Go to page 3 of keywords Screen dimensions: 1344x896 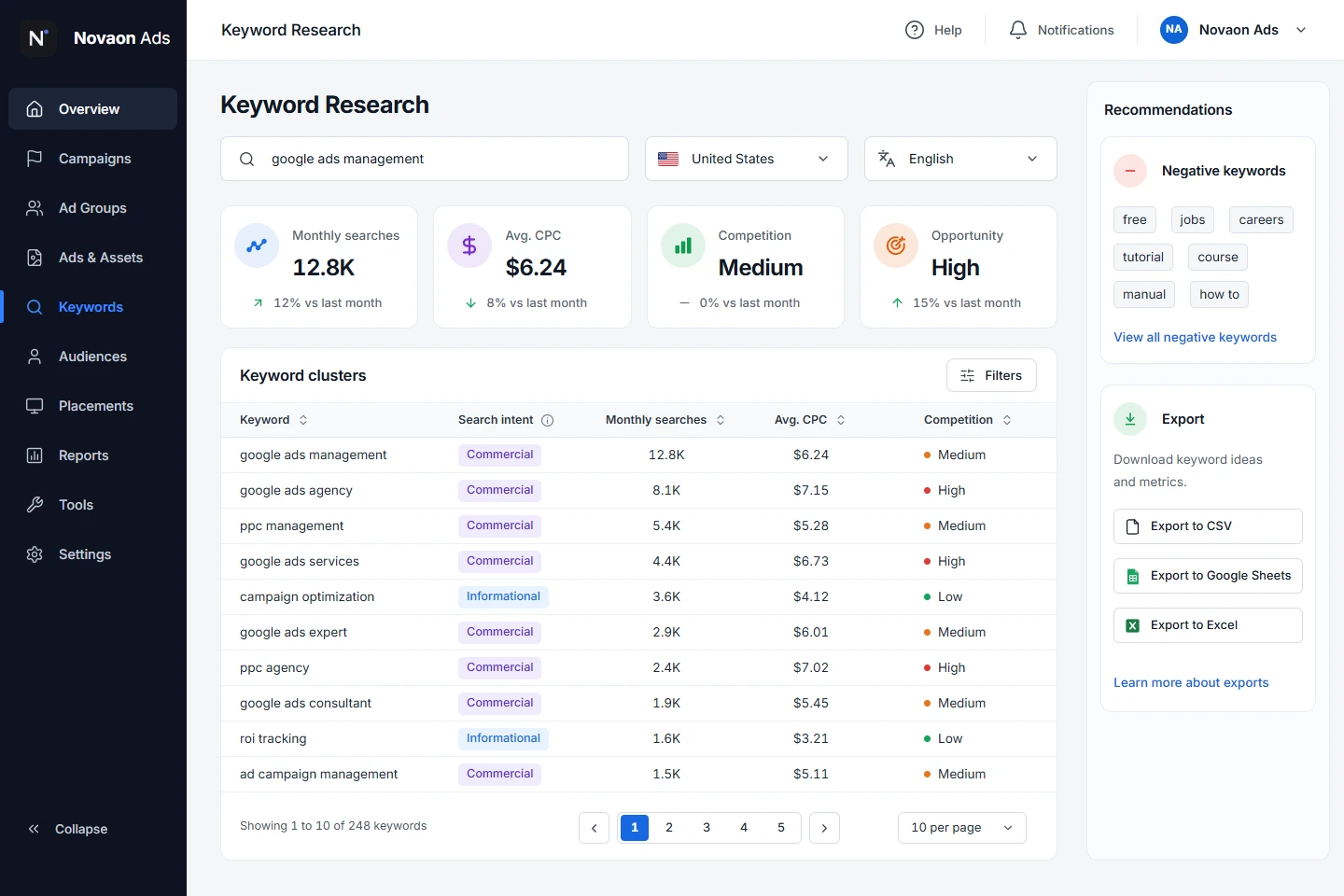(x=707, y=828)
